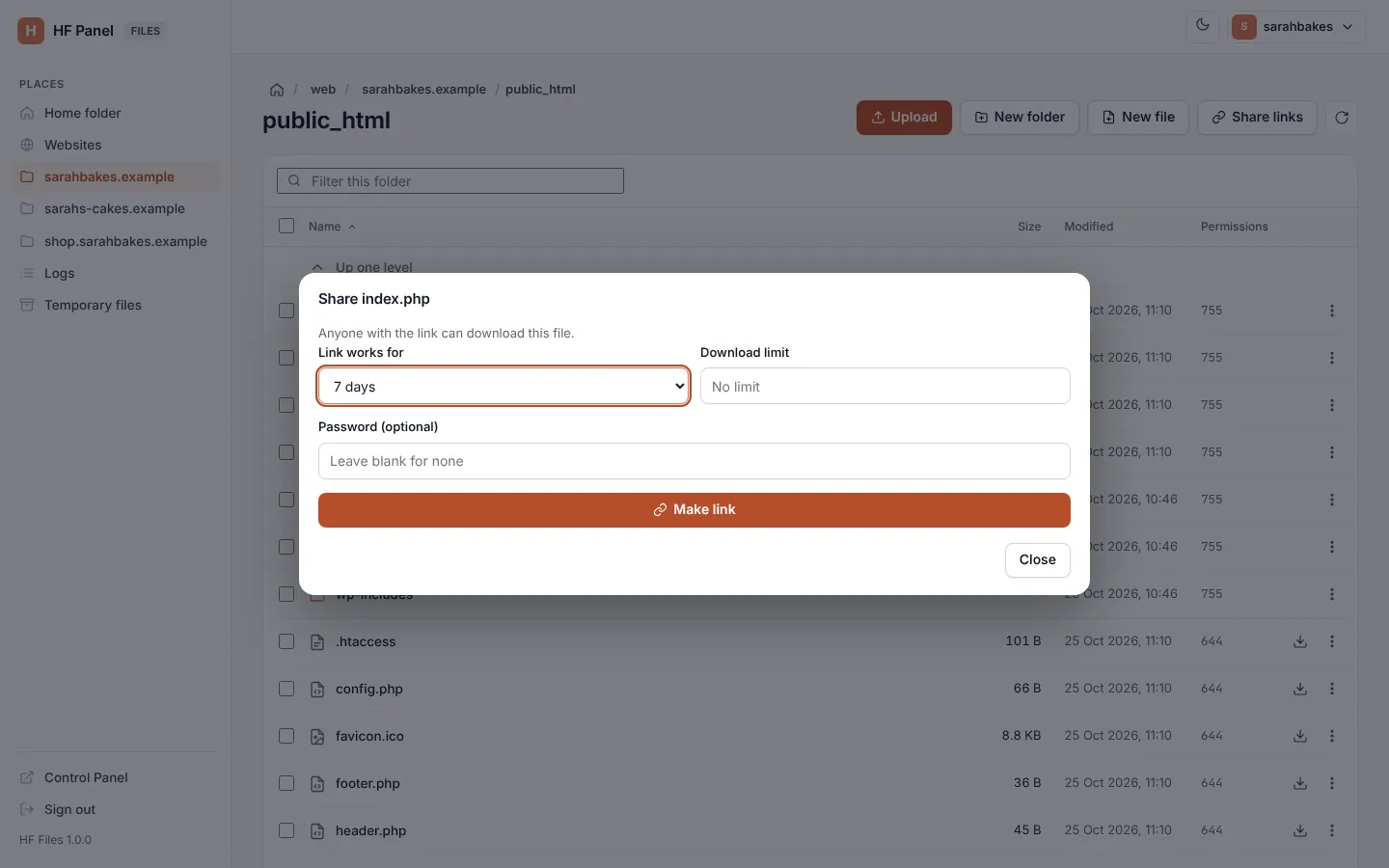Viewport: 1389px width, 868px height.
Task: Select the config.php checkbox
Action: [286, 689]
